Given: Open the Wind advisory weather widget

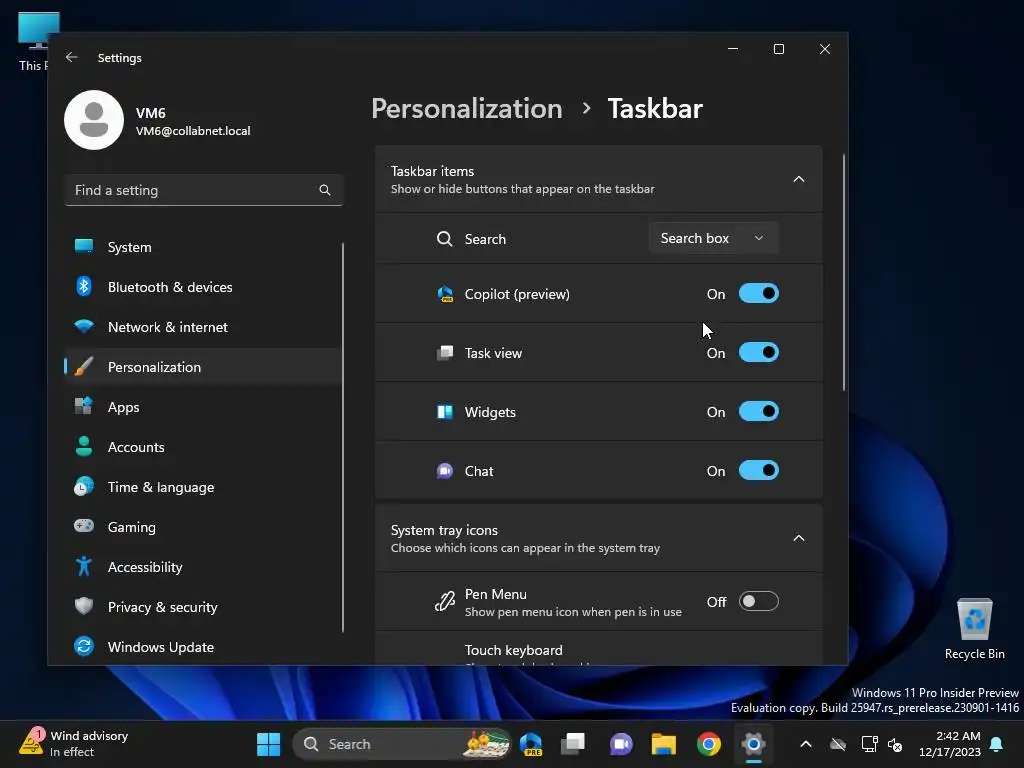Looking at the screenshot, I should pos(73,744).
